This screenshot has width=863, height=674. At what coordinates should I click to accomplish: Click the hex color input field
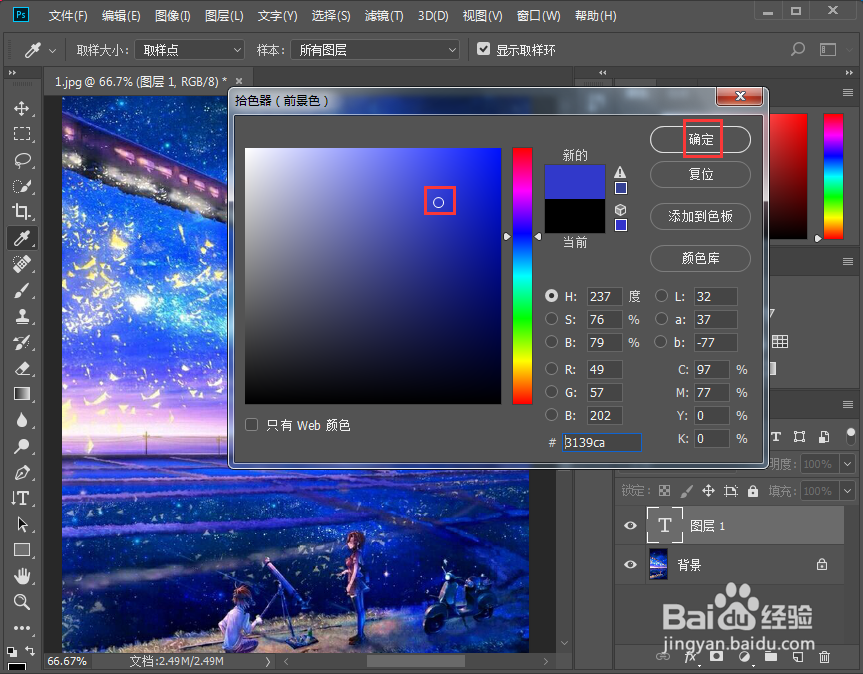pyautogui.click(x=602, y=442)
